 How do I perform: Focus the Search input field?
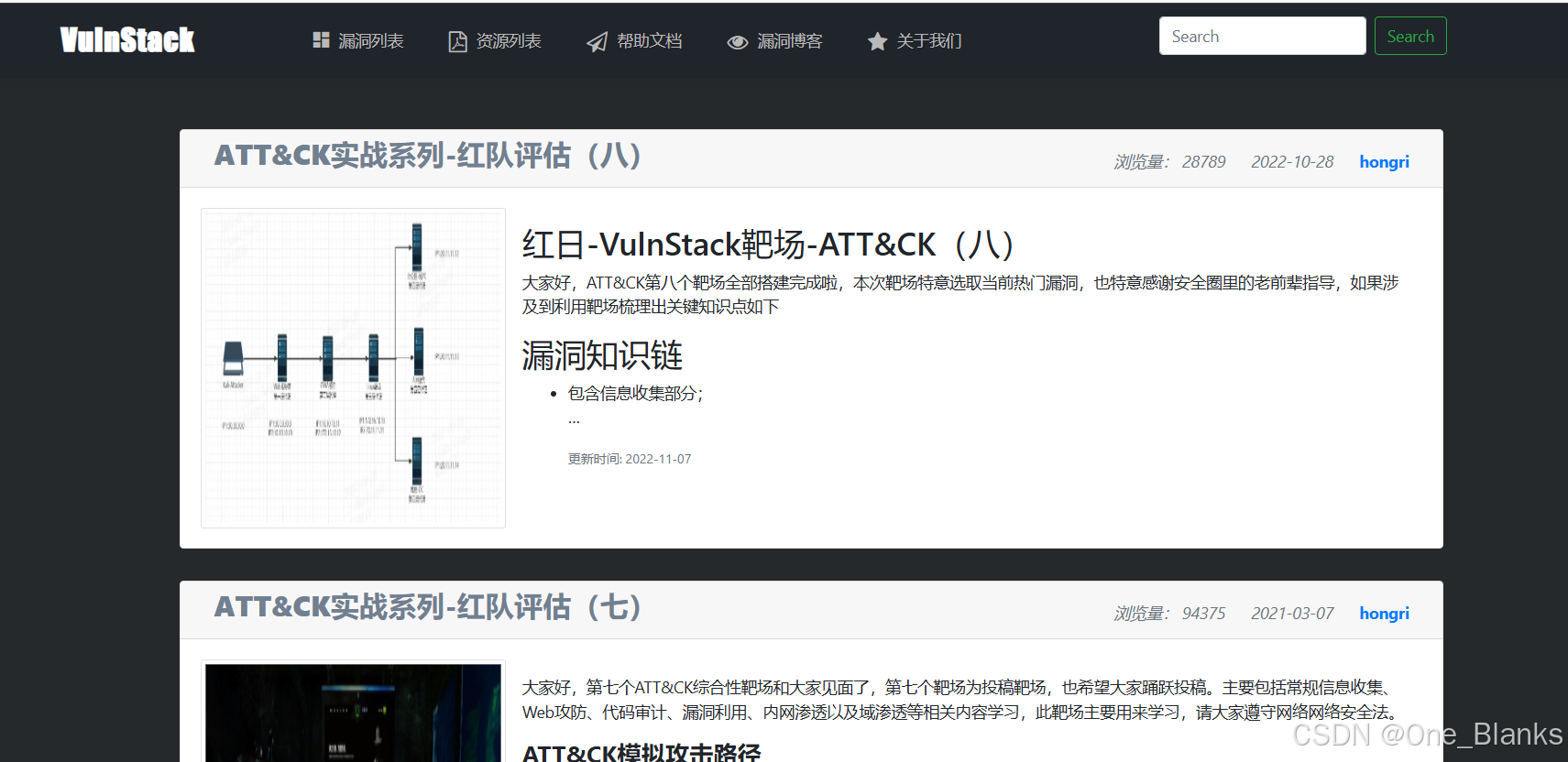[x=1262, y=36]
